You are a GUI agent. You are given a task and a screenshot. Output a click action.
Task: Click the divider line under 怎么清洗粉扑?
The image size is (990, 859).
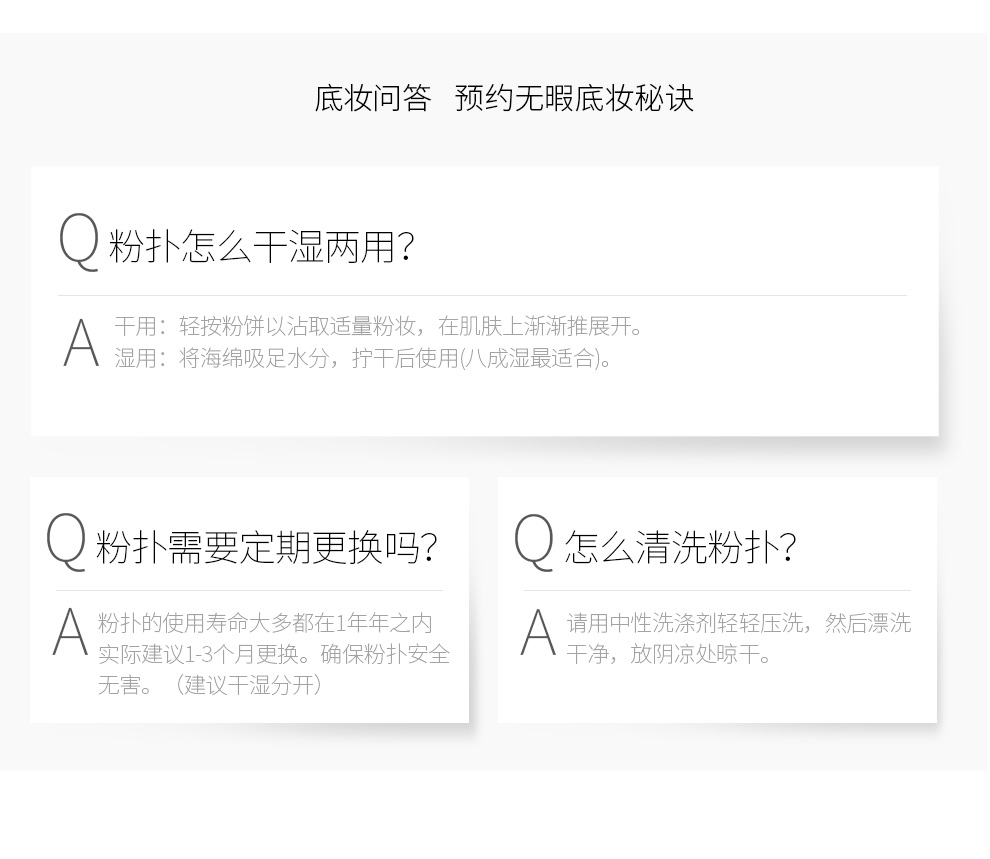coord(717,590)
